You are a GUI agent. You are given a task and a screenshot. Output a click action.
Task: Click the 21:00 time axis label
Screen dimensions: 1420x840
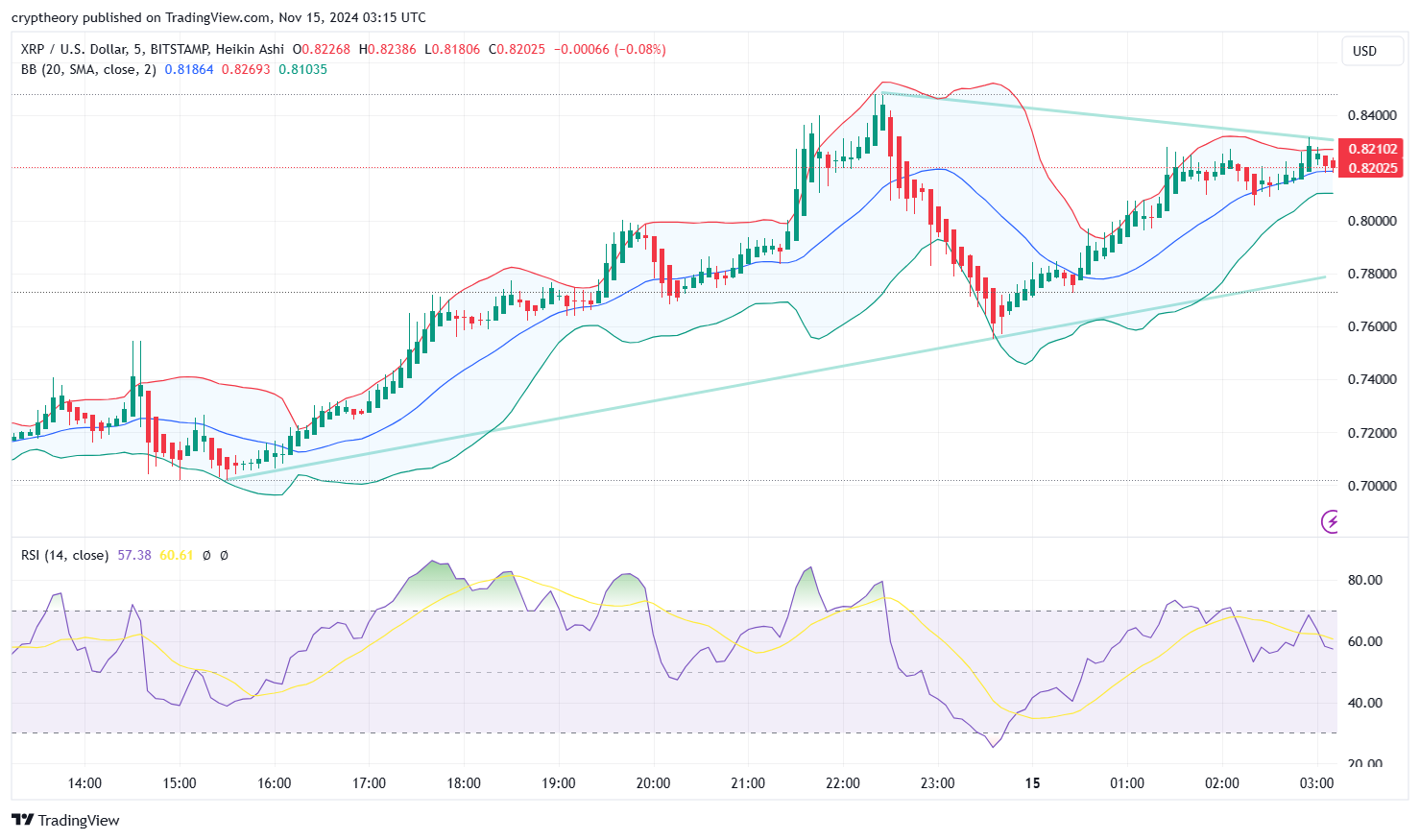[748, 783]
